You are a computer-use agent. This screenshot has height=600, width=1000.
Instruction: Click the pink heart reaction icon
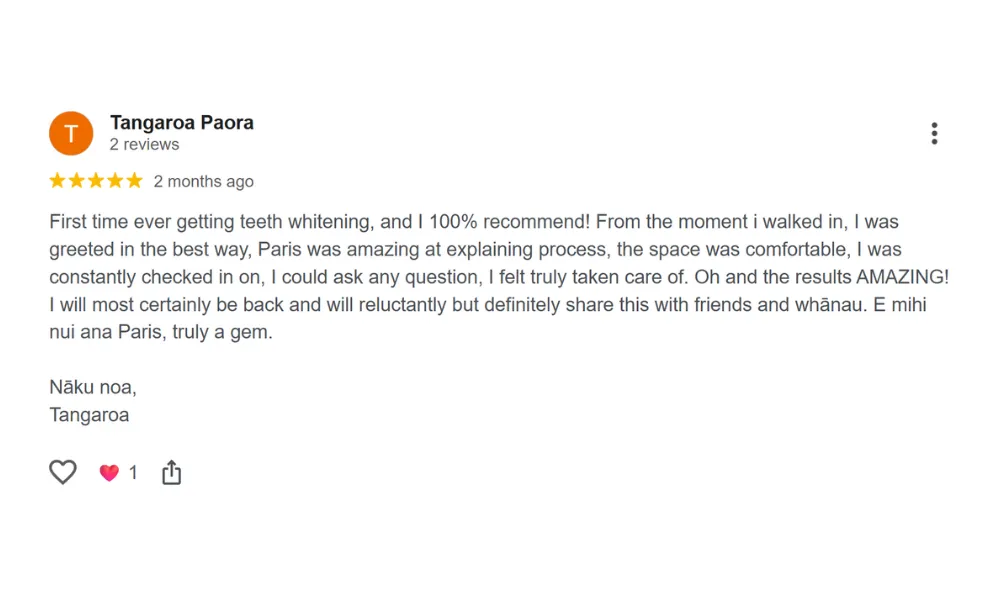[109, 472]
